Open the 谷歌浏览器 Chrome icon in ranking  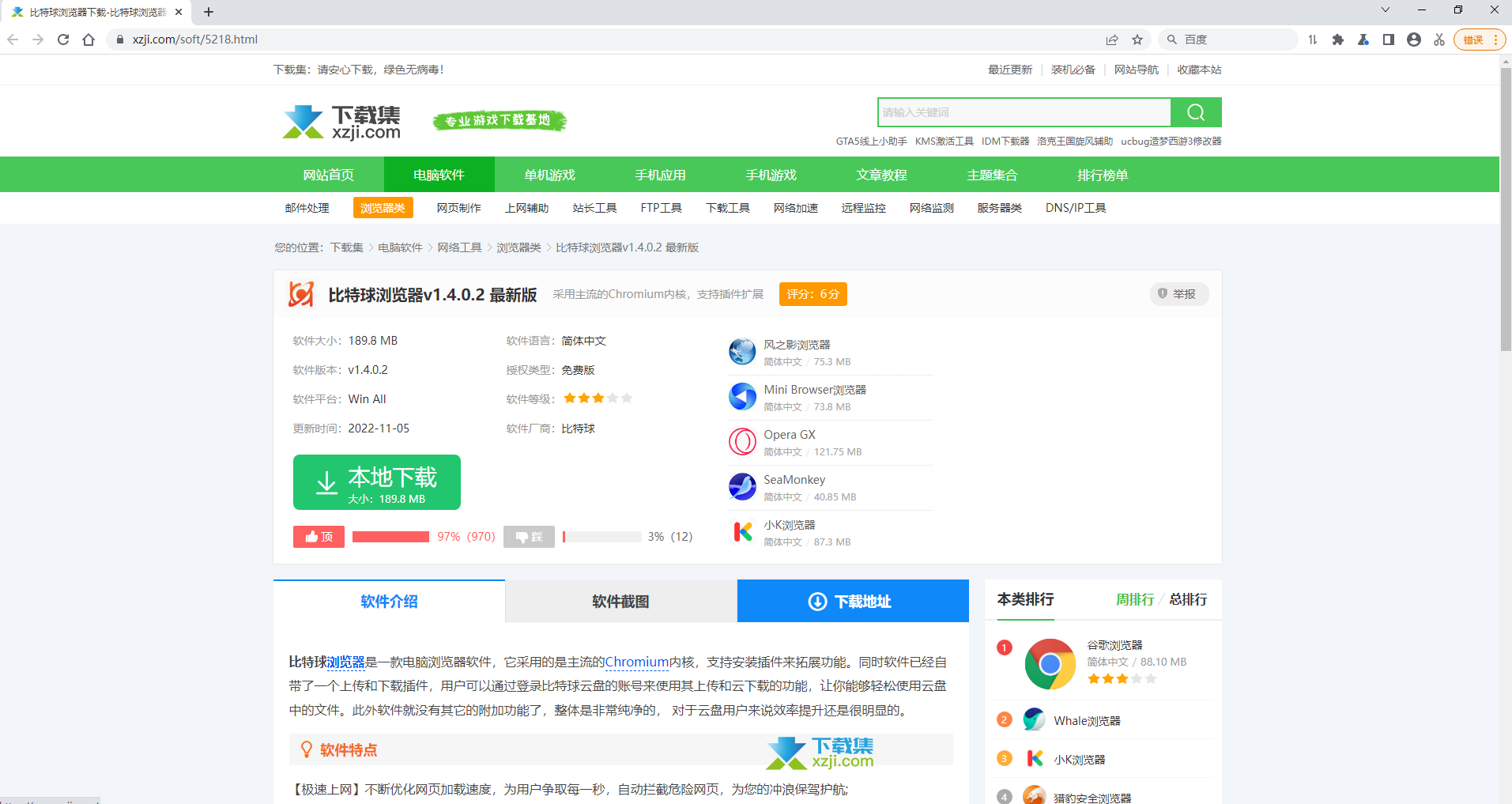coord(1050,664)
